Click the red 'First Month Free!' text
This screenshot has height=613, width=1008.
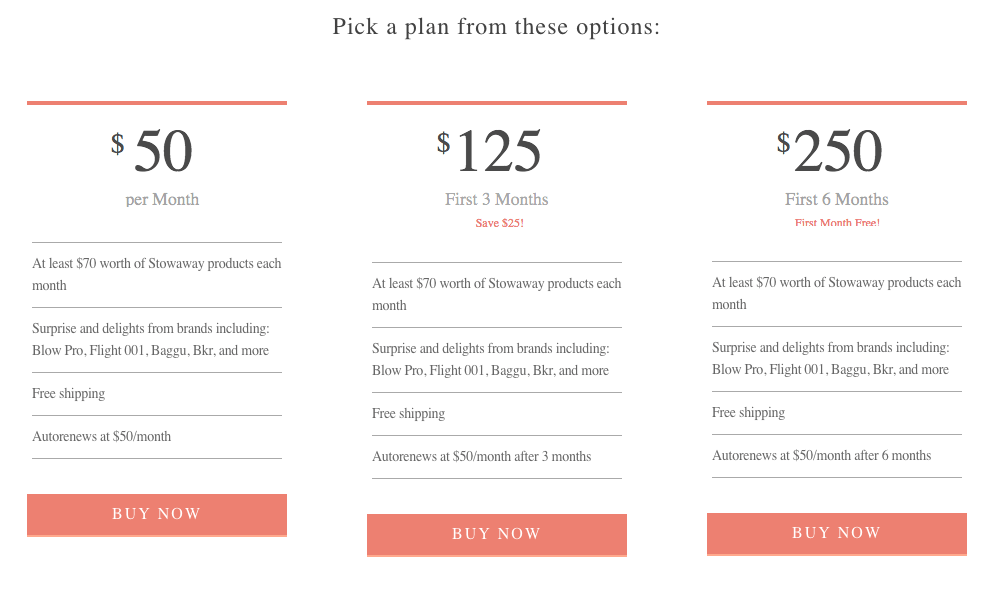tap(837, 222)
